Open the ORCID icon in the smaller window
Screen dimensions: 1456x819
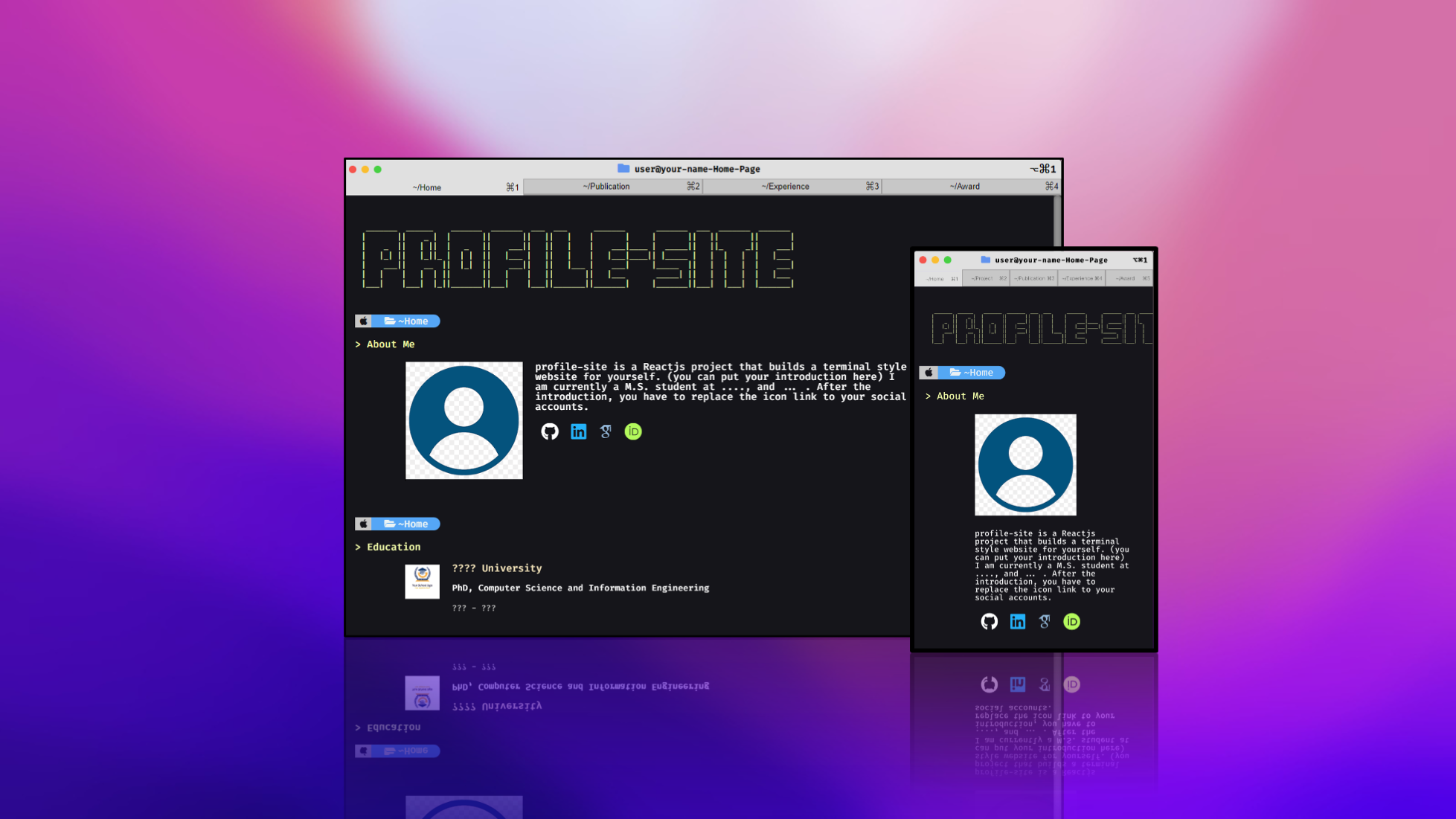1071,621
